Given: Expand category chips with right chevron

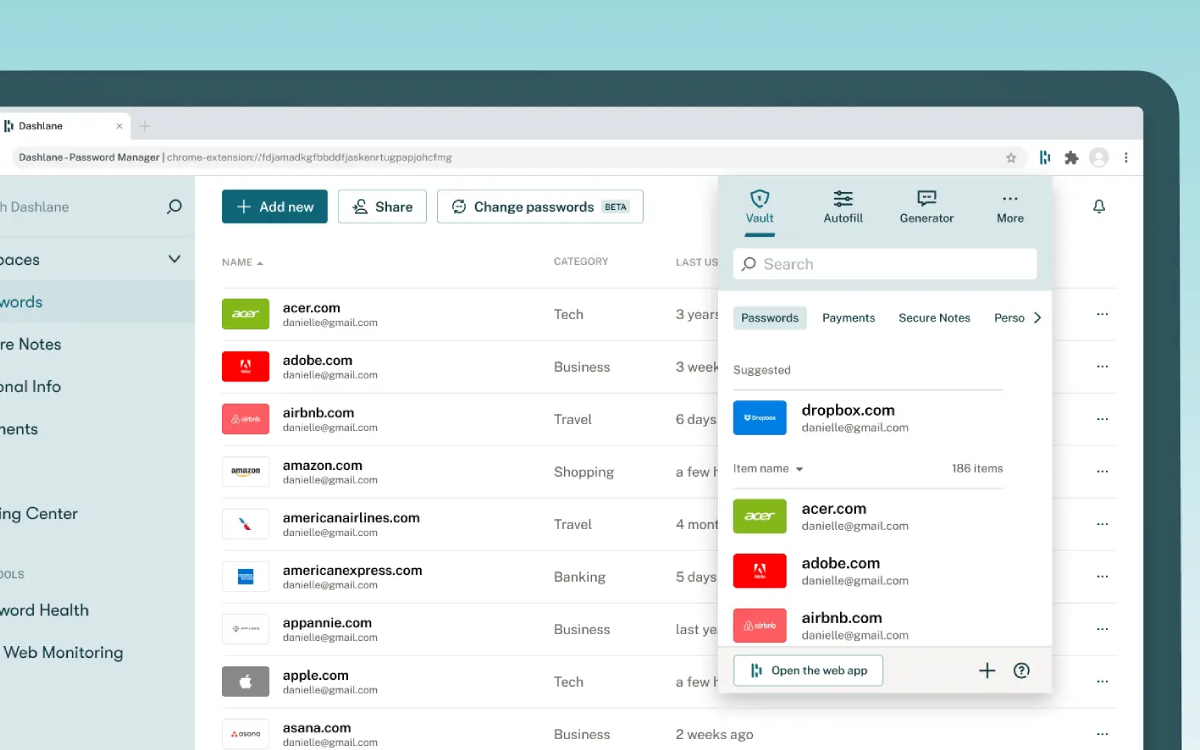Looking at the screenshot, I should [x=1037, y=318].
